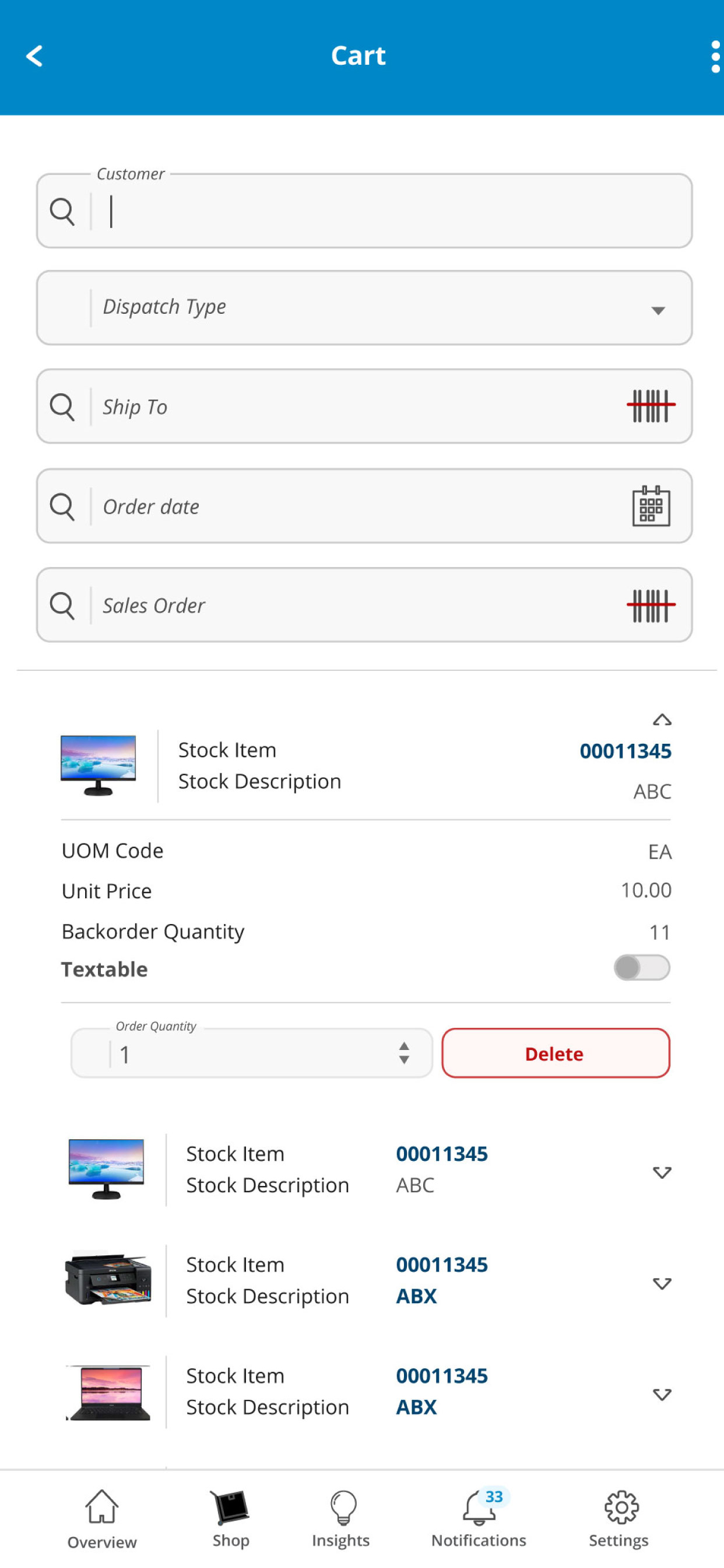The image size is (724, 1568).
Task: Collapse the expanded first stock item
Action: [662, 720]
